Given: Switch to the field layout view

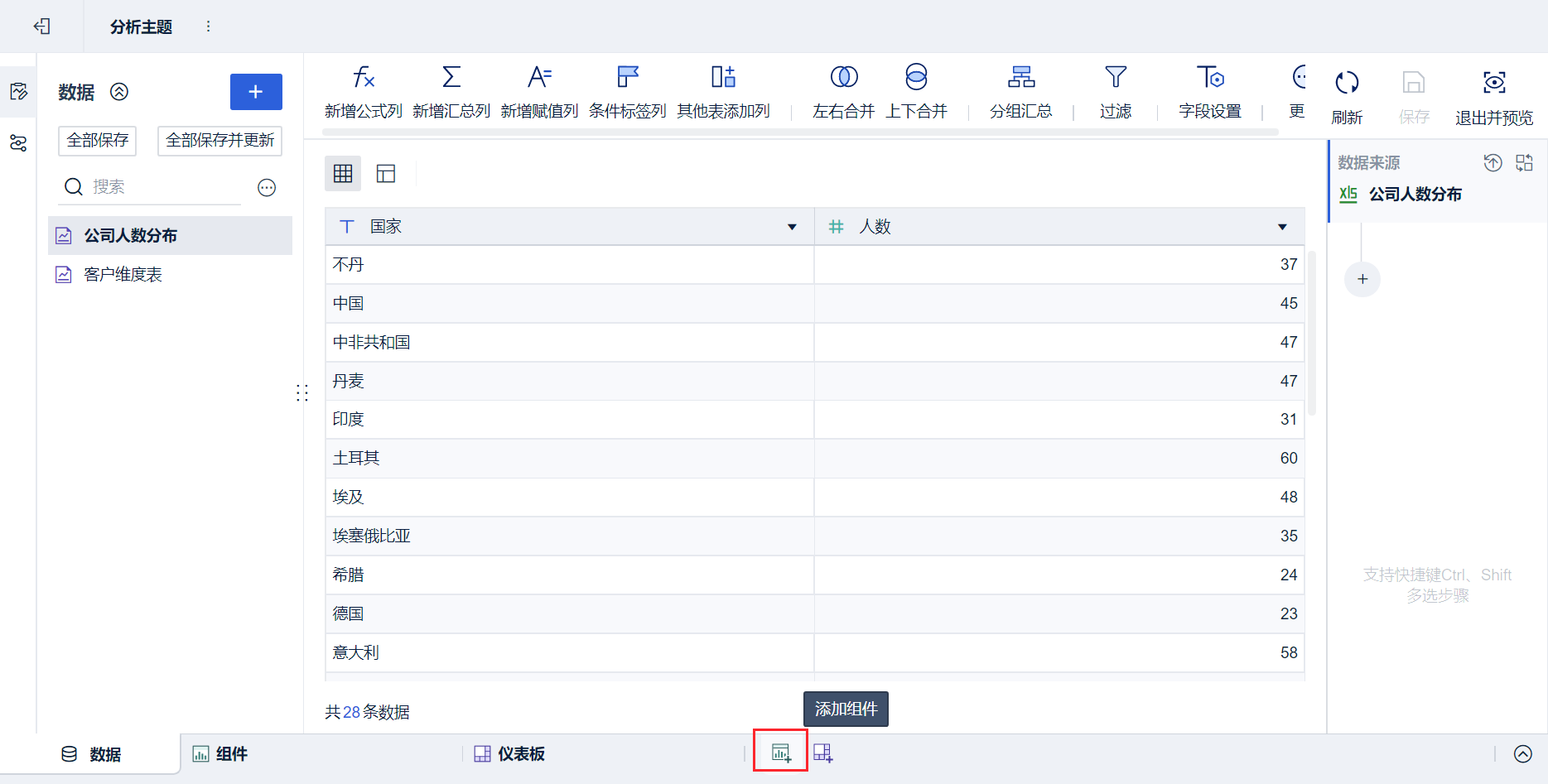Looking at the screenshot, I should click(x=386, y=174).
